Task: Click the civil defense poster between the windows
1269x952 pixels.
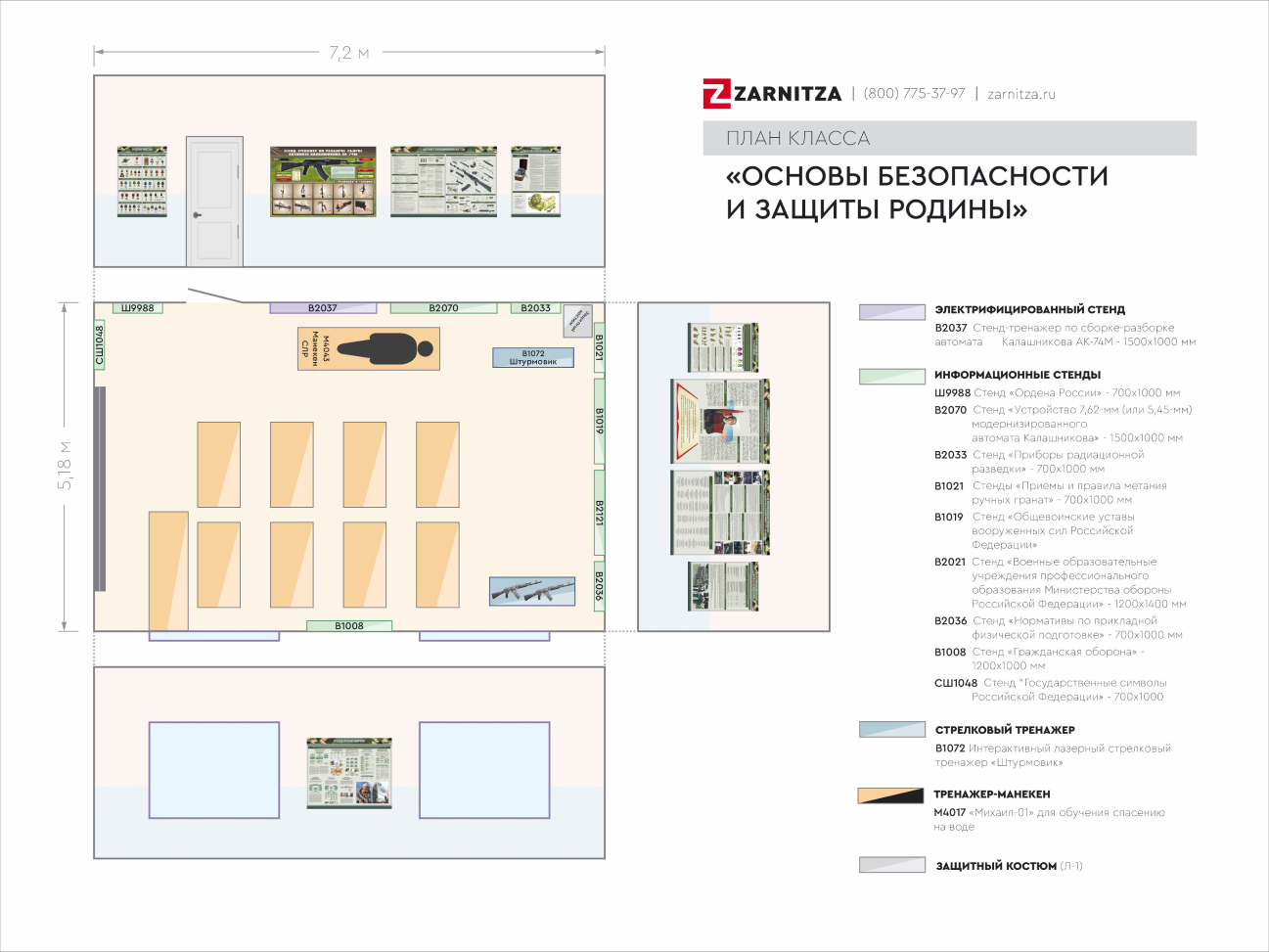Action: click(349, 773)
